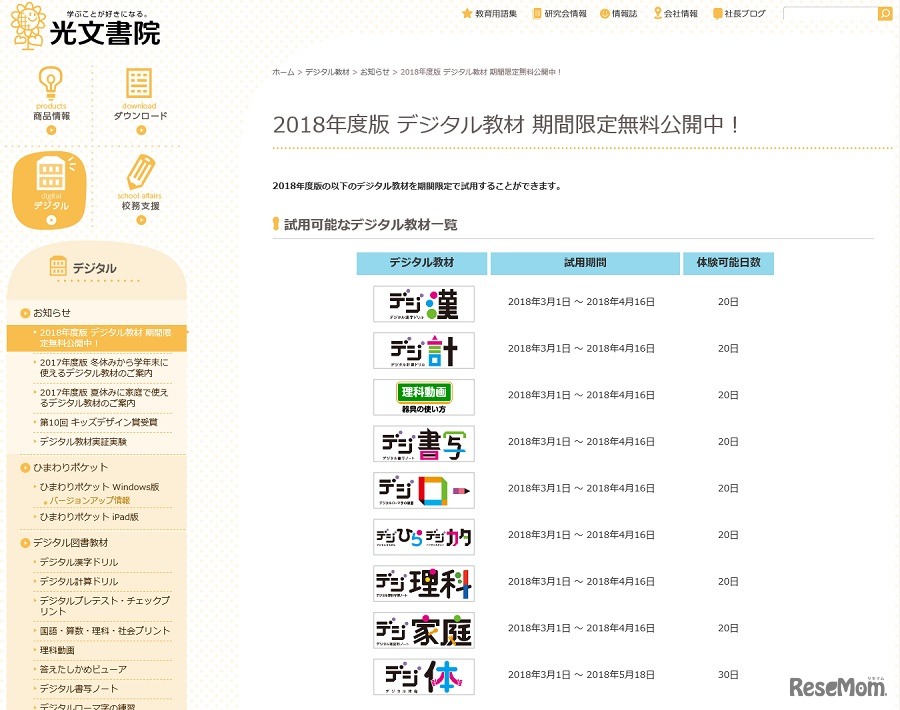Click the デジ体 product logo
900x710 pixels.
(x=423, y=675)
